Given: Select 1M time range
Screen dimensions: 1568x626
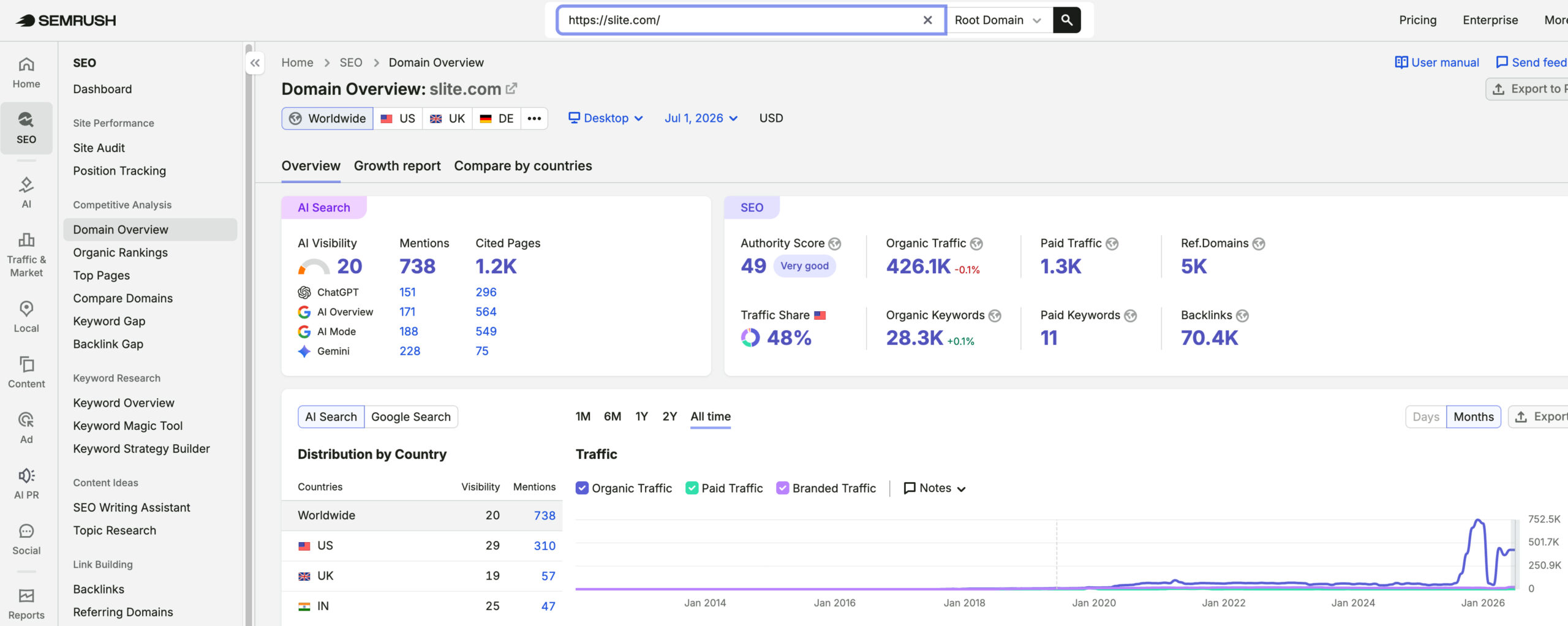Looking at the screenshot, I should 582,417.
